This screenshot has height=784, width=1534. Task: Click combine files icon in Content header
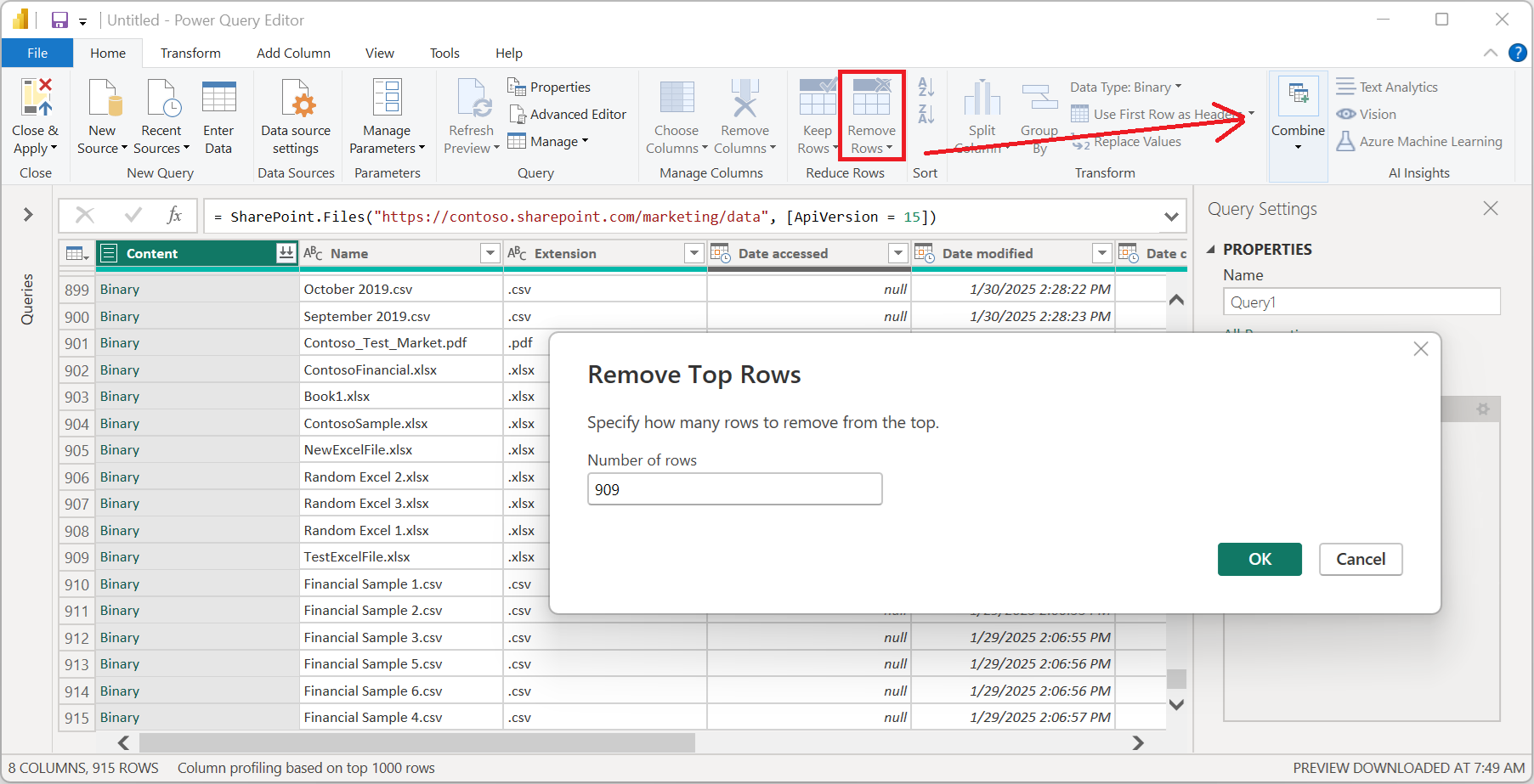(286, 253)
